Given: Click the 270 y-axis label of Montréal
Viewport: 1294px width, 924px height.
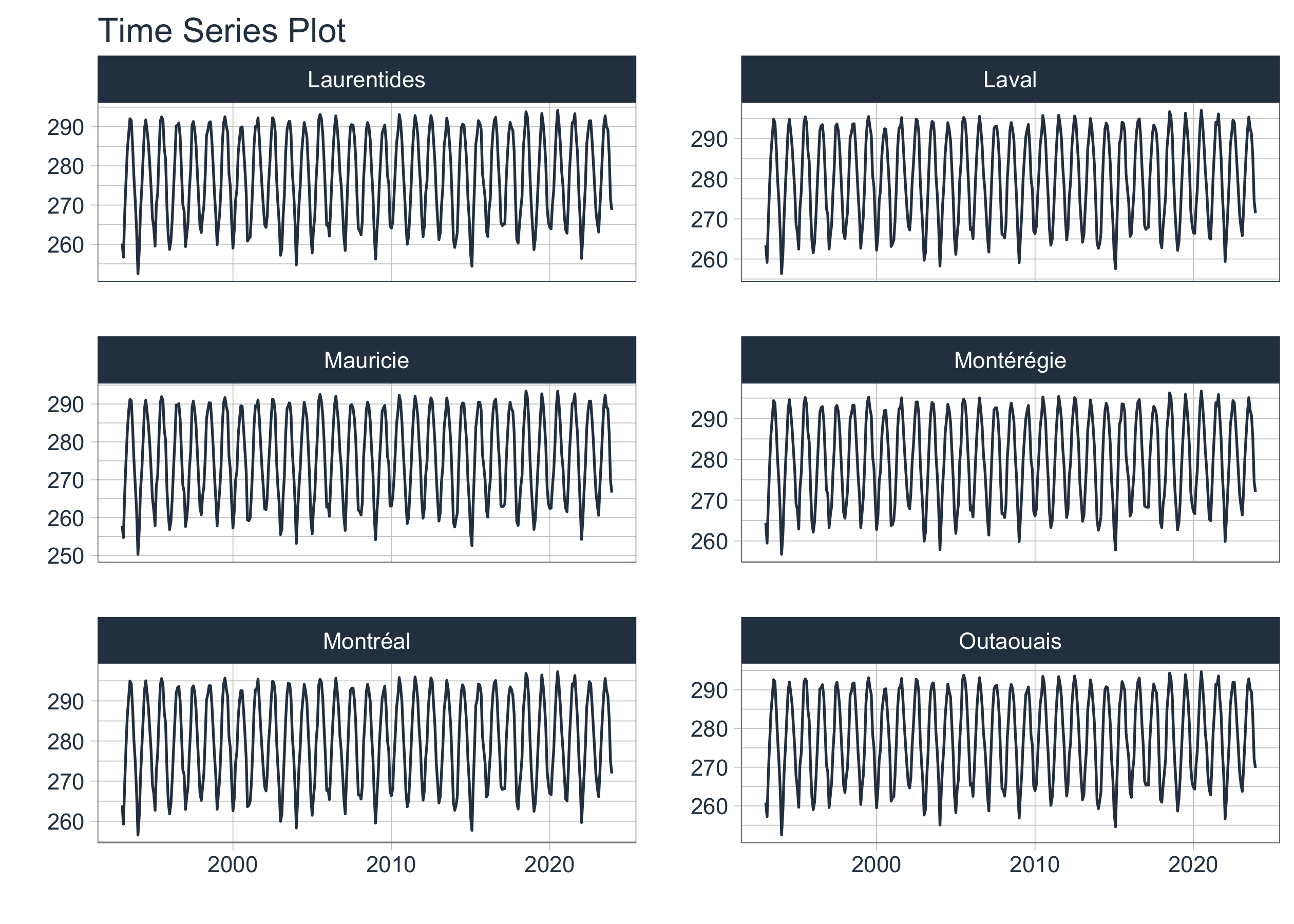Looking at the screenshot, I should 65,782.
